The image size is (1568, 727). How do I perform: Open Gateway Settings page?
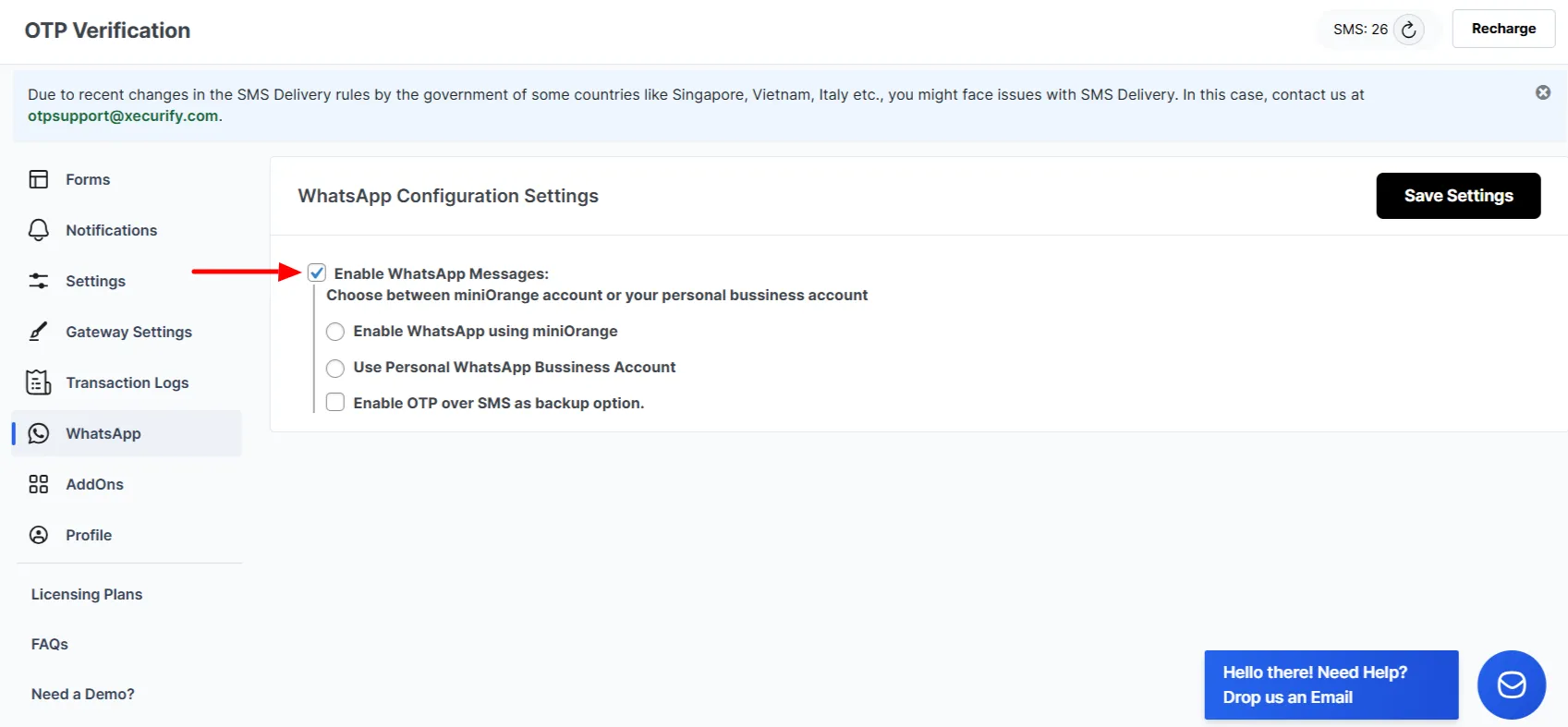coord(128,332)
